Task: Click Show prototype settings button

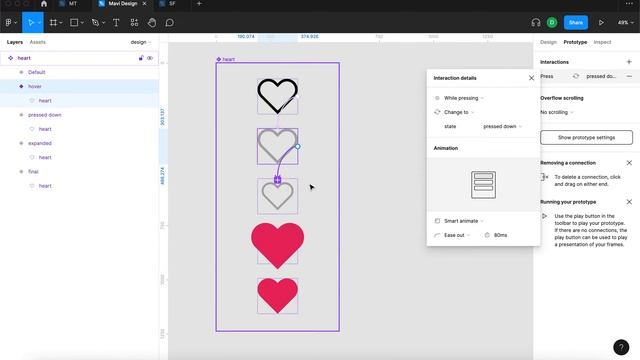Action: click(586, 138)
